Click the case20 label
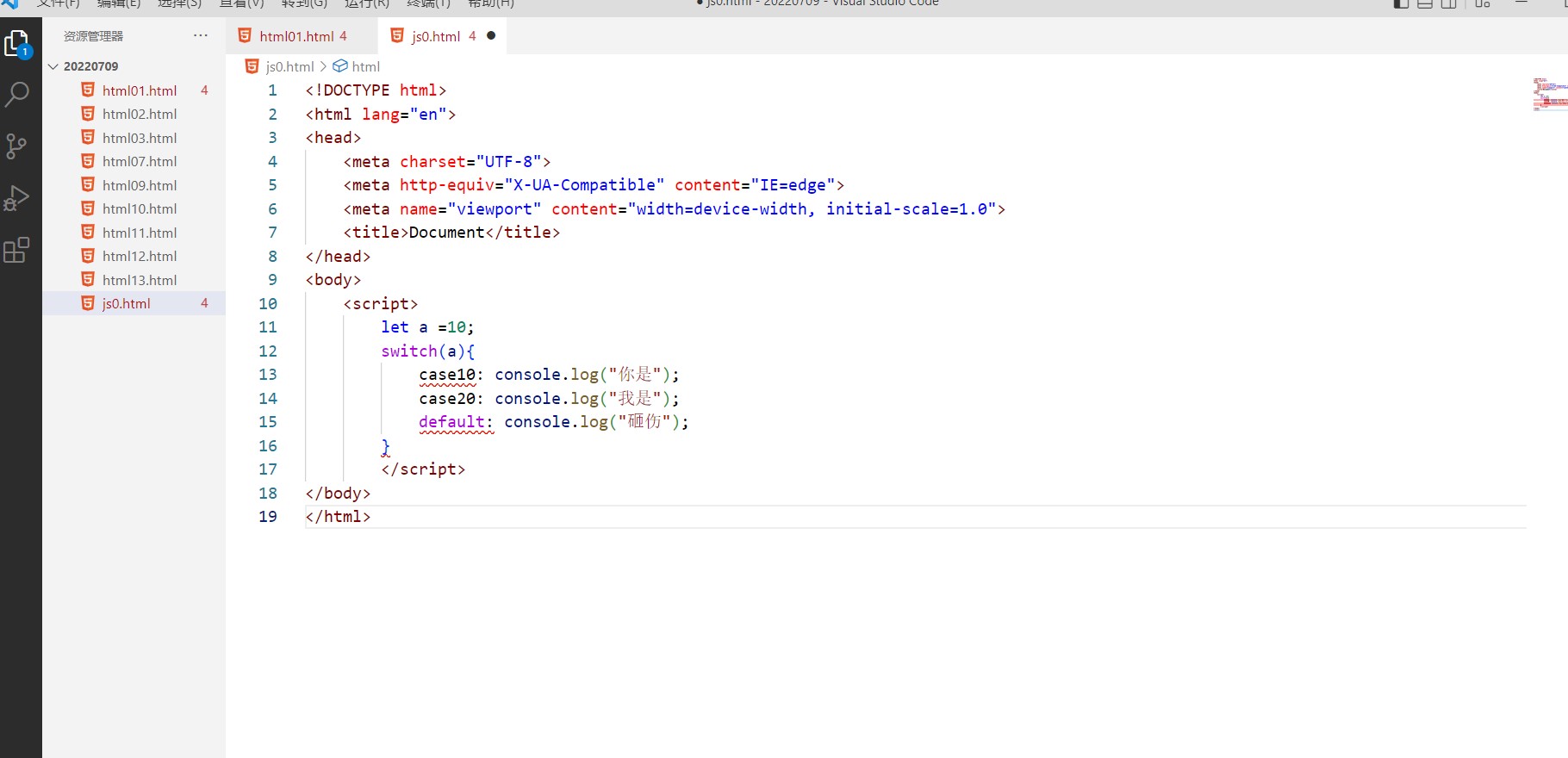Viewport: 1568px width, 758px height. tap(447, 399)
